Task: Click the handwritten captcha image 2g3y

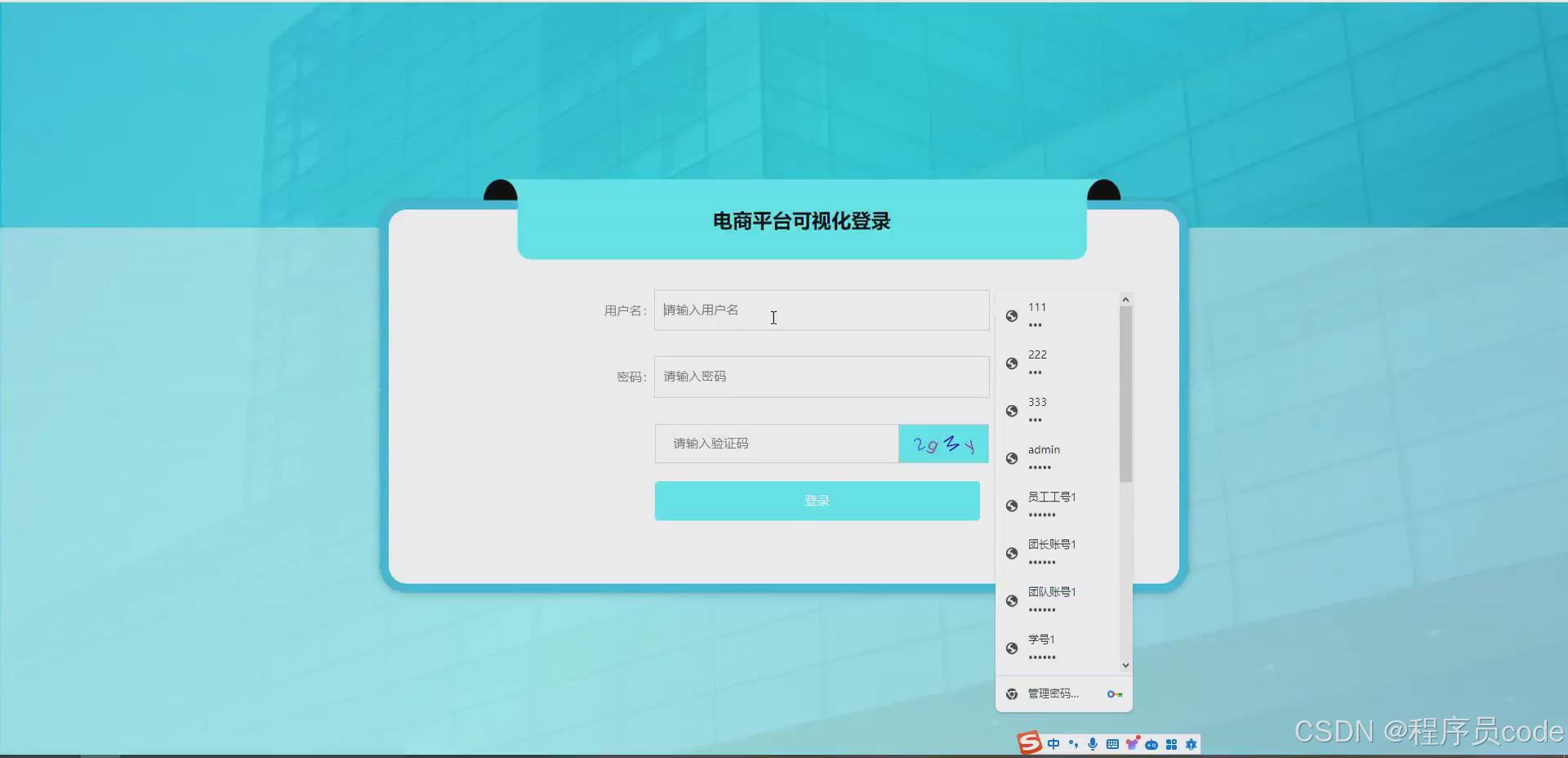Action: (943, 444)
